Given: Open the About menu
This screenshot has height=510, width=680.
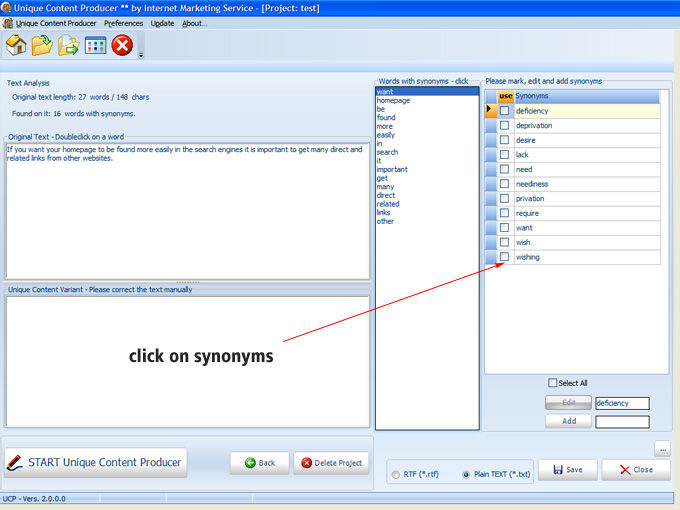Looking at the screenshot, I should (x=194, y=23).
